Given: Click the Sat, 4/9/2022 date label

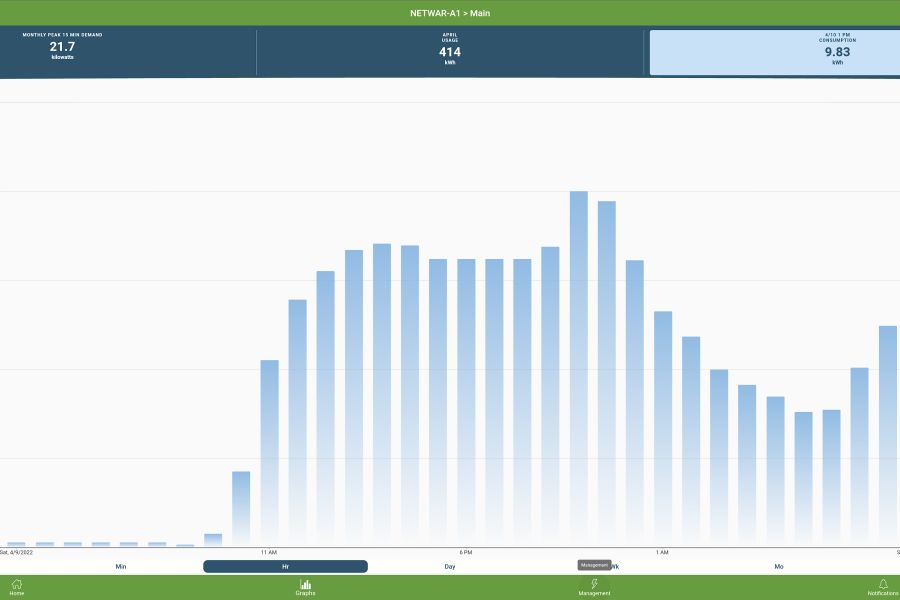Looking at the screenshot, I should tap(17, 552).
